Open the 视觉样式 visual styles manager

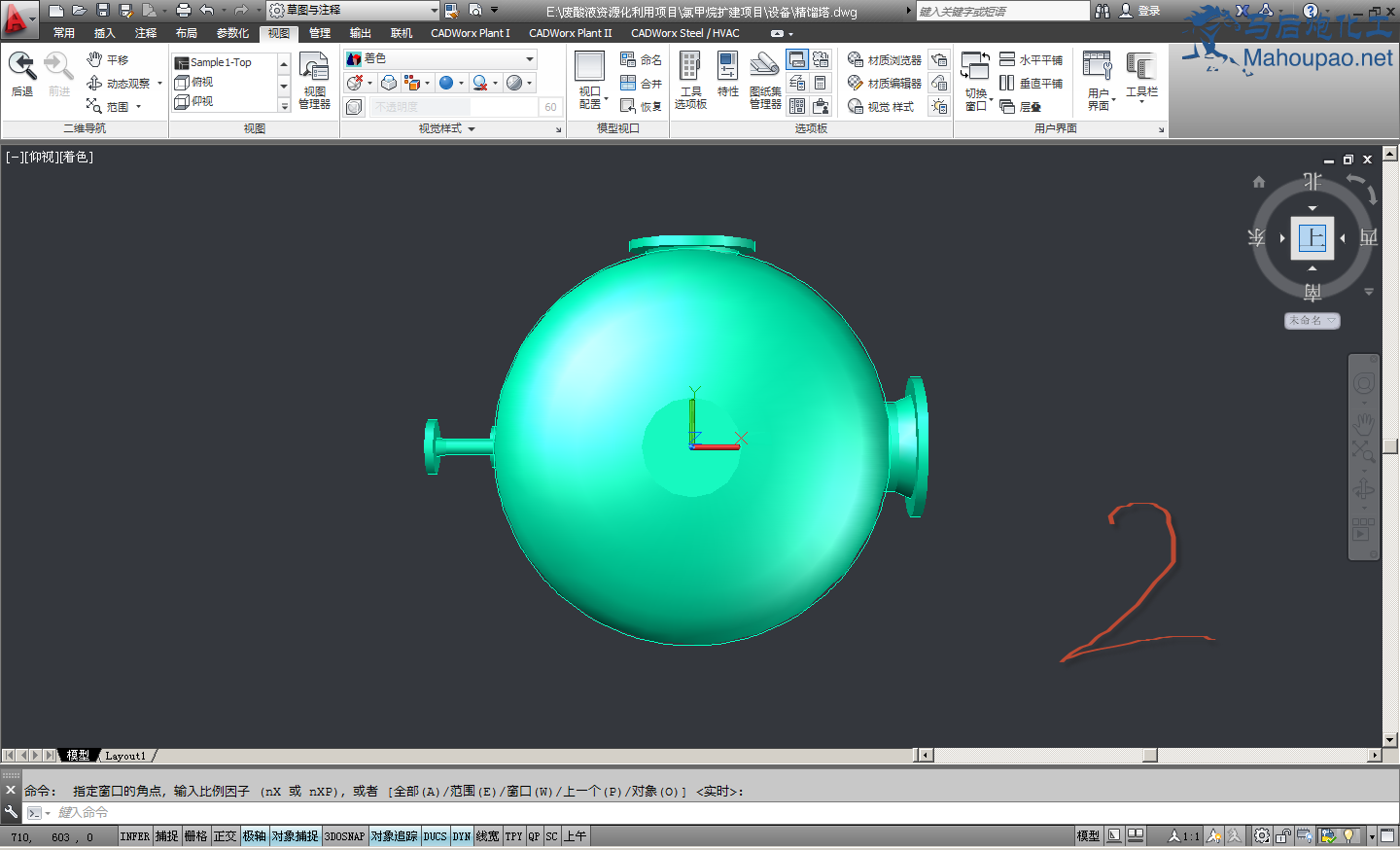pos(880,106)
